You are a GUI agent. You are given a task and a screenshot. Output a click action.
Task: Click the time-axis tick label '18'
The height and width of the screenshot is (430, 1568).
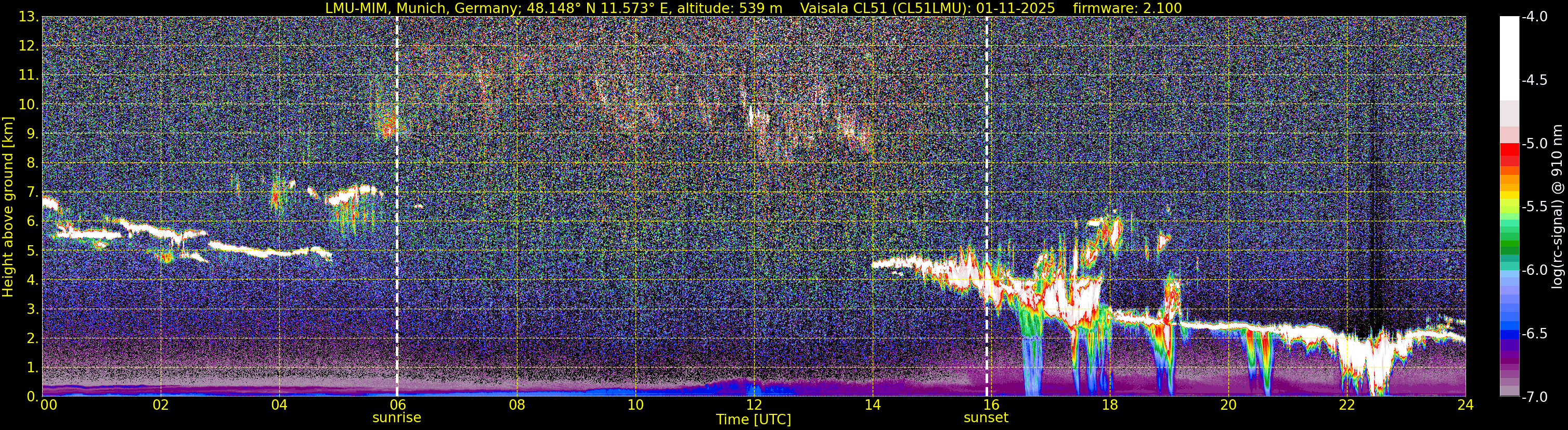point(1110,404)
